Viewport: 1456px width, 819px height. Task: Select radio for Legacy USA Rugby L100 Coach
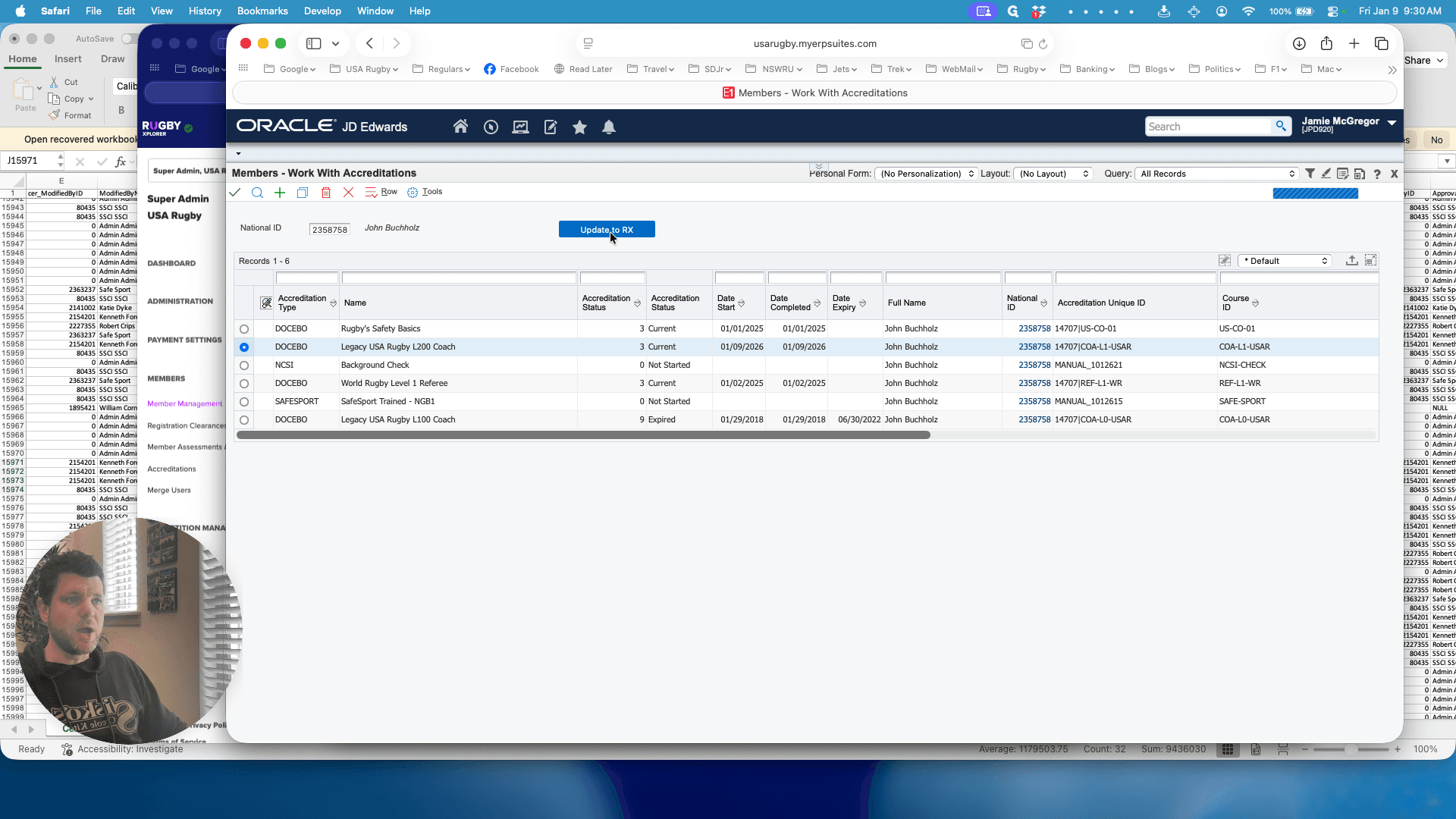pos(244,420)
